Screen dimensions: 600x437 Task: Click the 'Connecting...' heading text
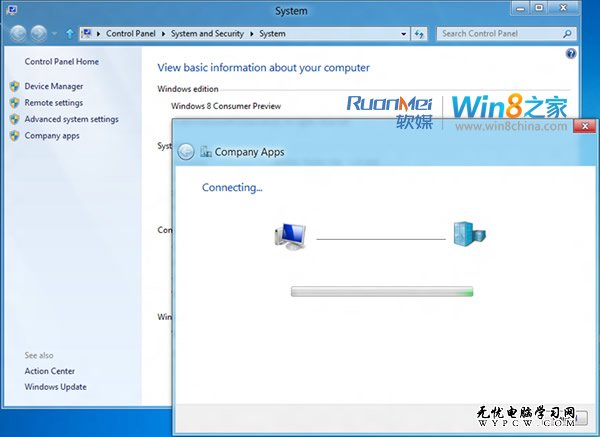click(232, 188)
